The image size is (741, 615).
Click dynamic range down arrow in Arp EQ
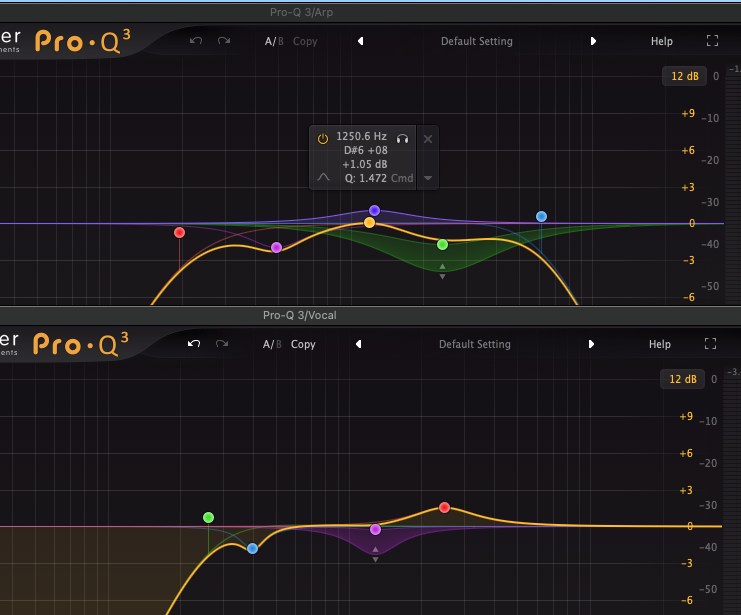tap(442, 277)
